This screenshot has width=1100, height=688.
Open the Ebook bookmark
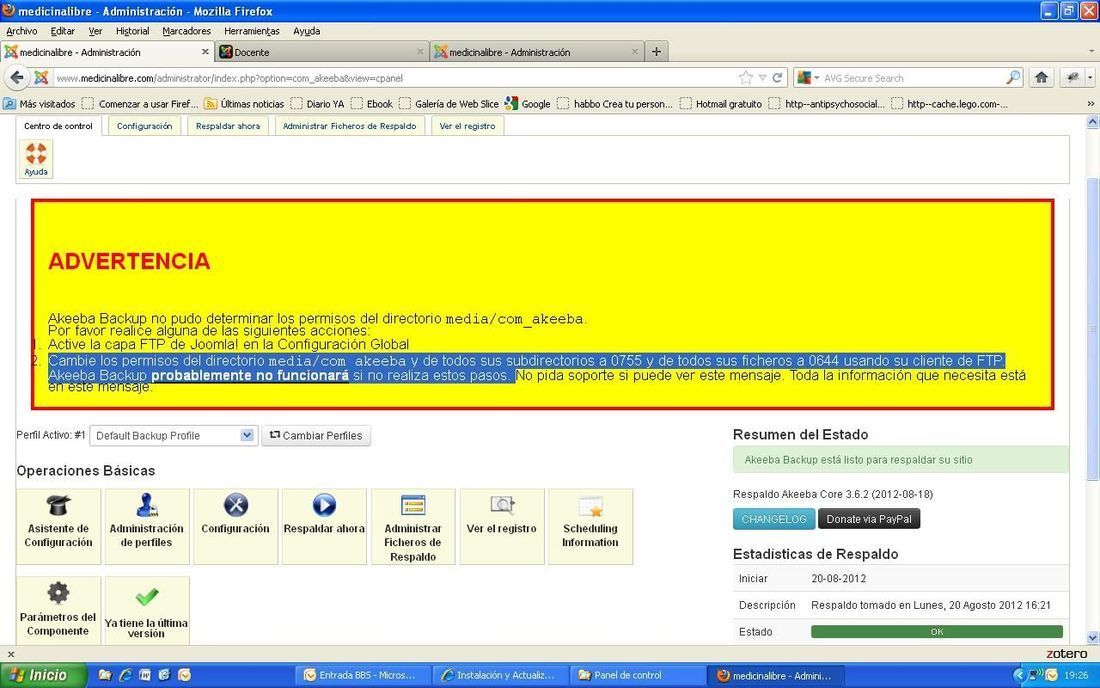(372, 104)
